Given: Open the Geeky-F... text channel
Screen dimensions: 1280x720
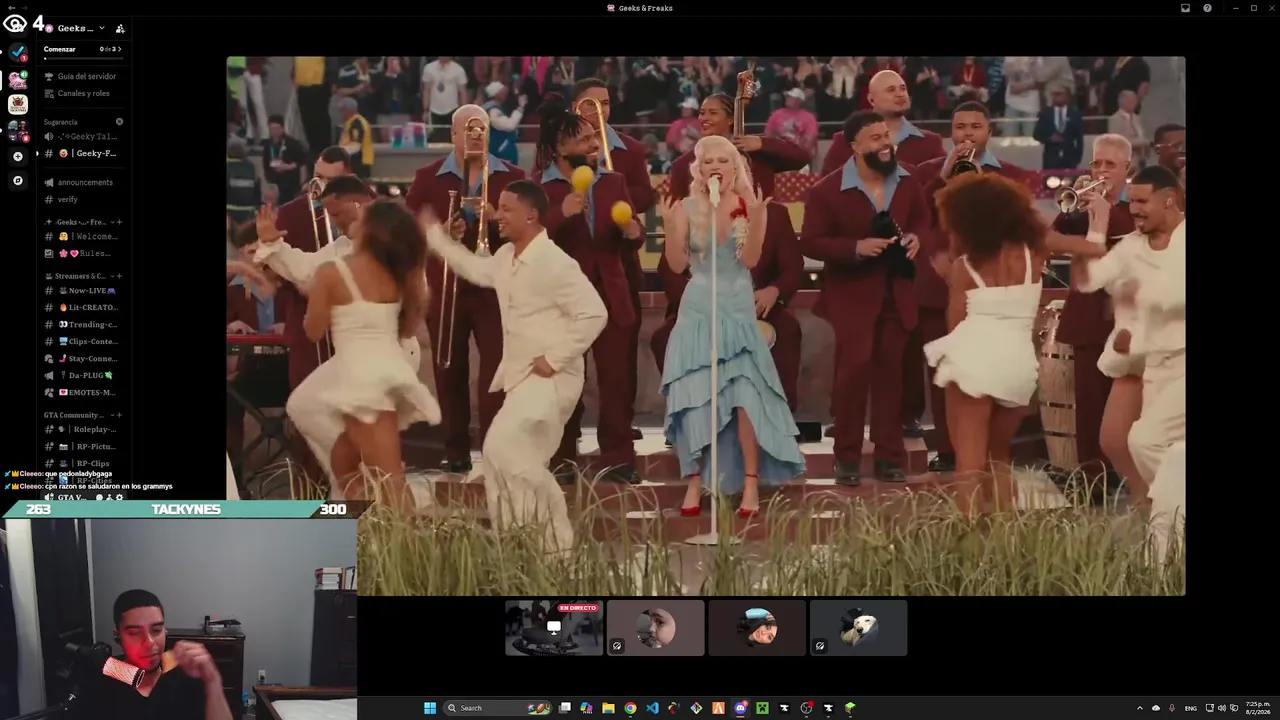Looking at the screenshot, I should (83, 153).
